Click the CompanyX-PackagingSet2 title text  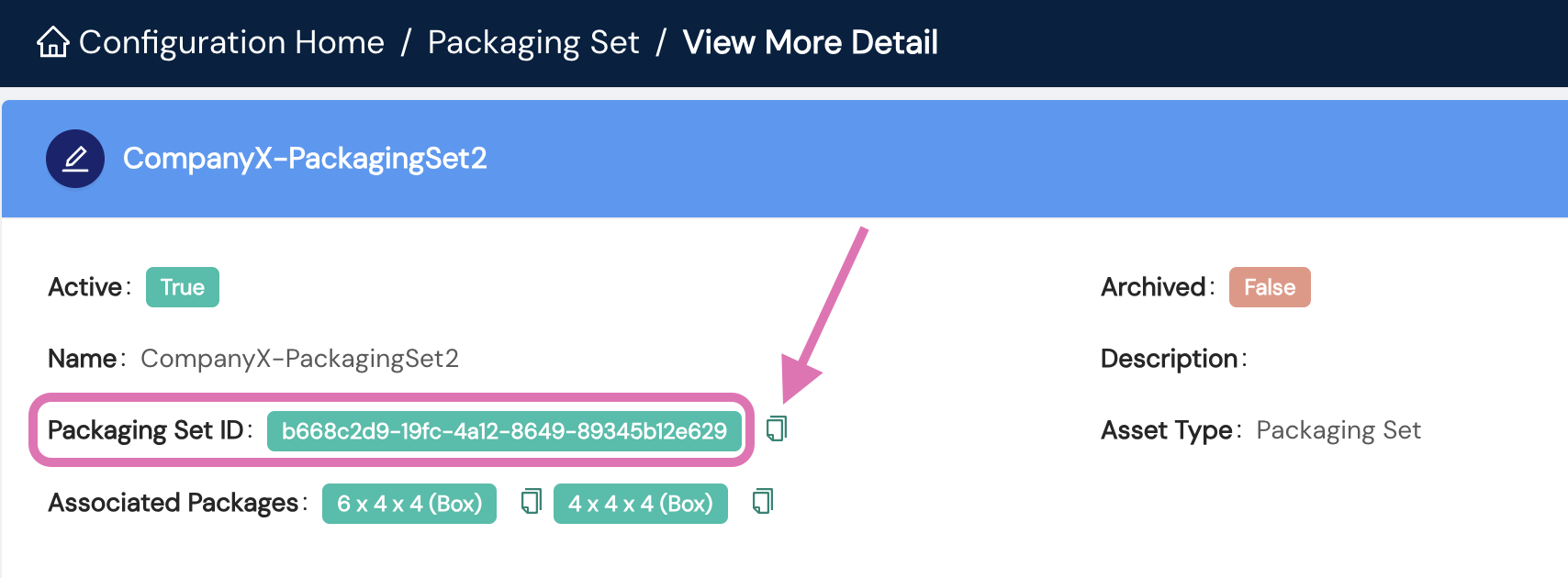tap(307, 158)
